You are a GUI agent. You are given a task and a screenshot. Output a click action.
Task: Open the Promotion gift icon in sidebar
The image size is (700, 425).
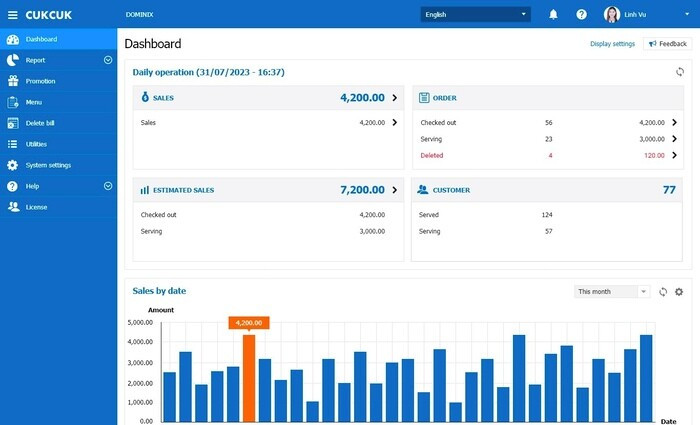(13, 81)
